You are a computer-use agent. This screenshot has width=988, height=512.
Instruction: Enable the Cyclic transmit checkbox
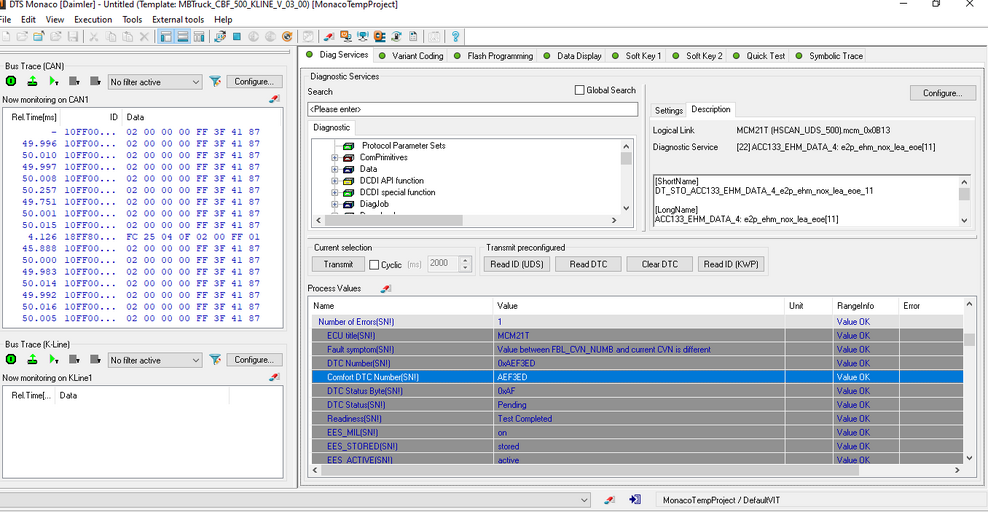(374, 265)
